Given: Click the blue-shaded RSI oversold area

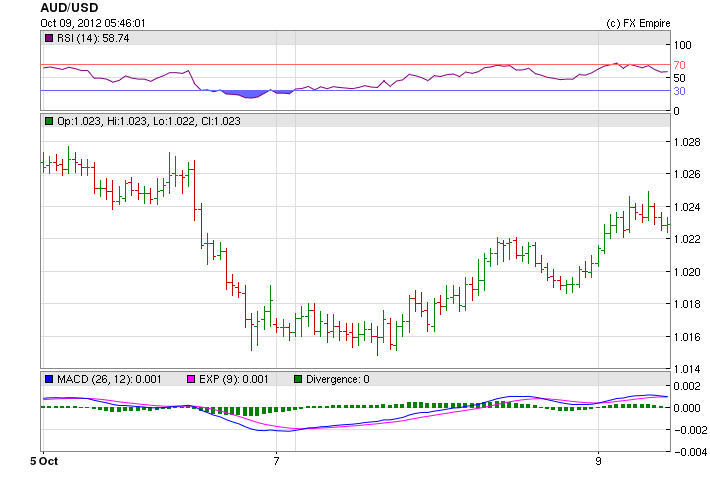Looking at the screenshot, I should point(248,94).
